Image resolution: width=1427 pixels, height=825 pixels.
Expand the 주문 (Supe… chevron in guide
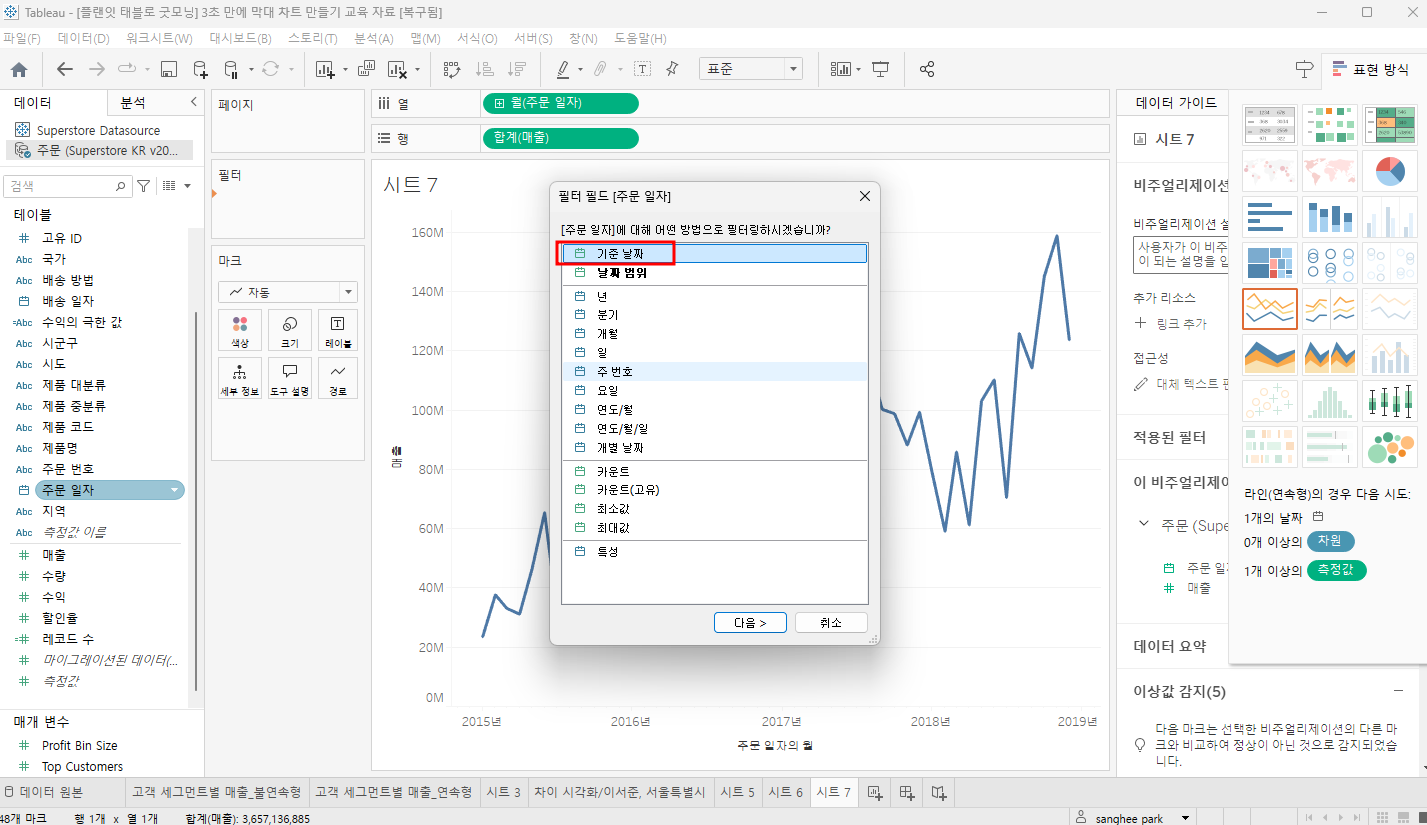click(x=1144, y=524)
